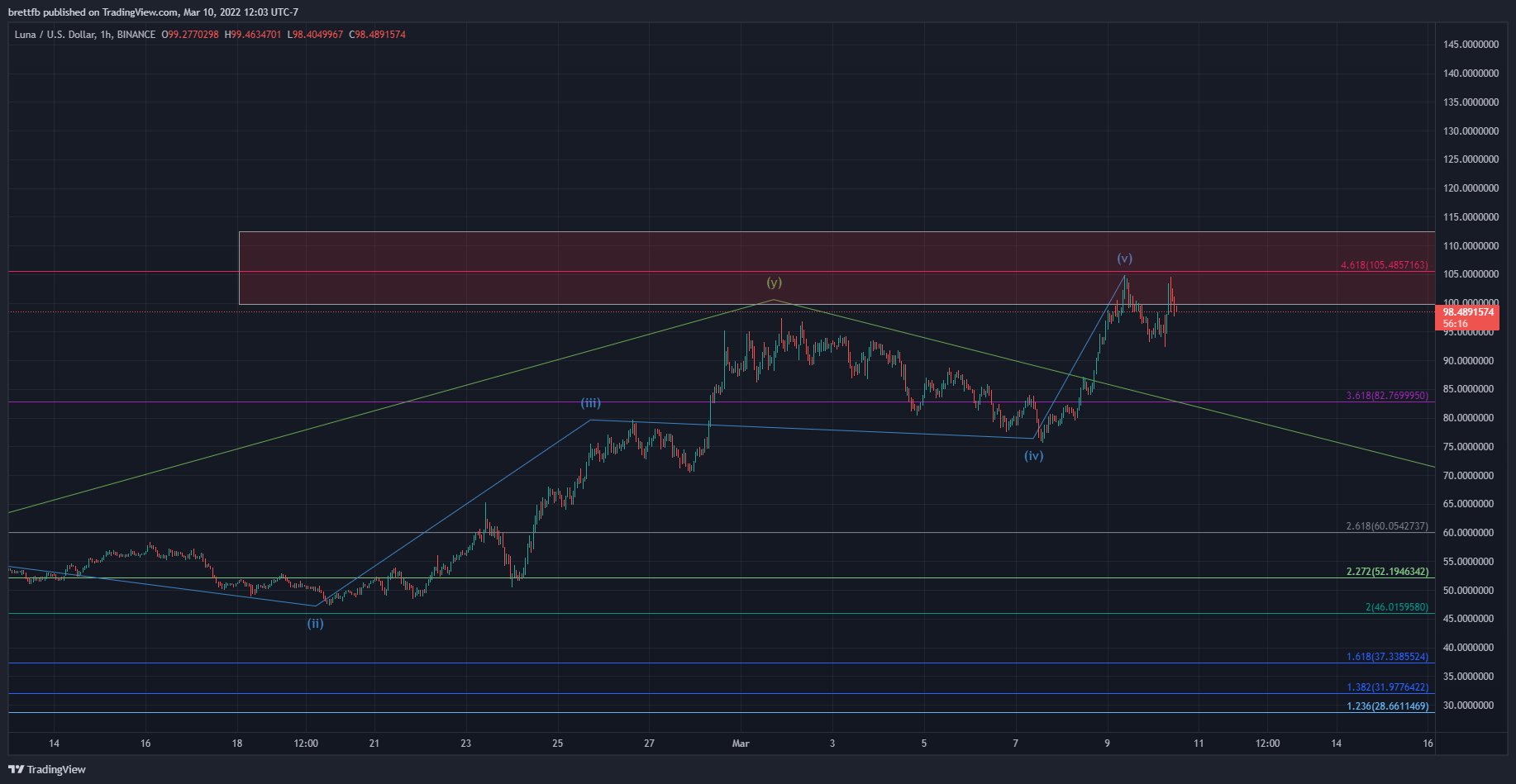Select the 1.236(28.6611469) Fibonacci label
The image size is (1516, 784).
tap(1387, 706)
